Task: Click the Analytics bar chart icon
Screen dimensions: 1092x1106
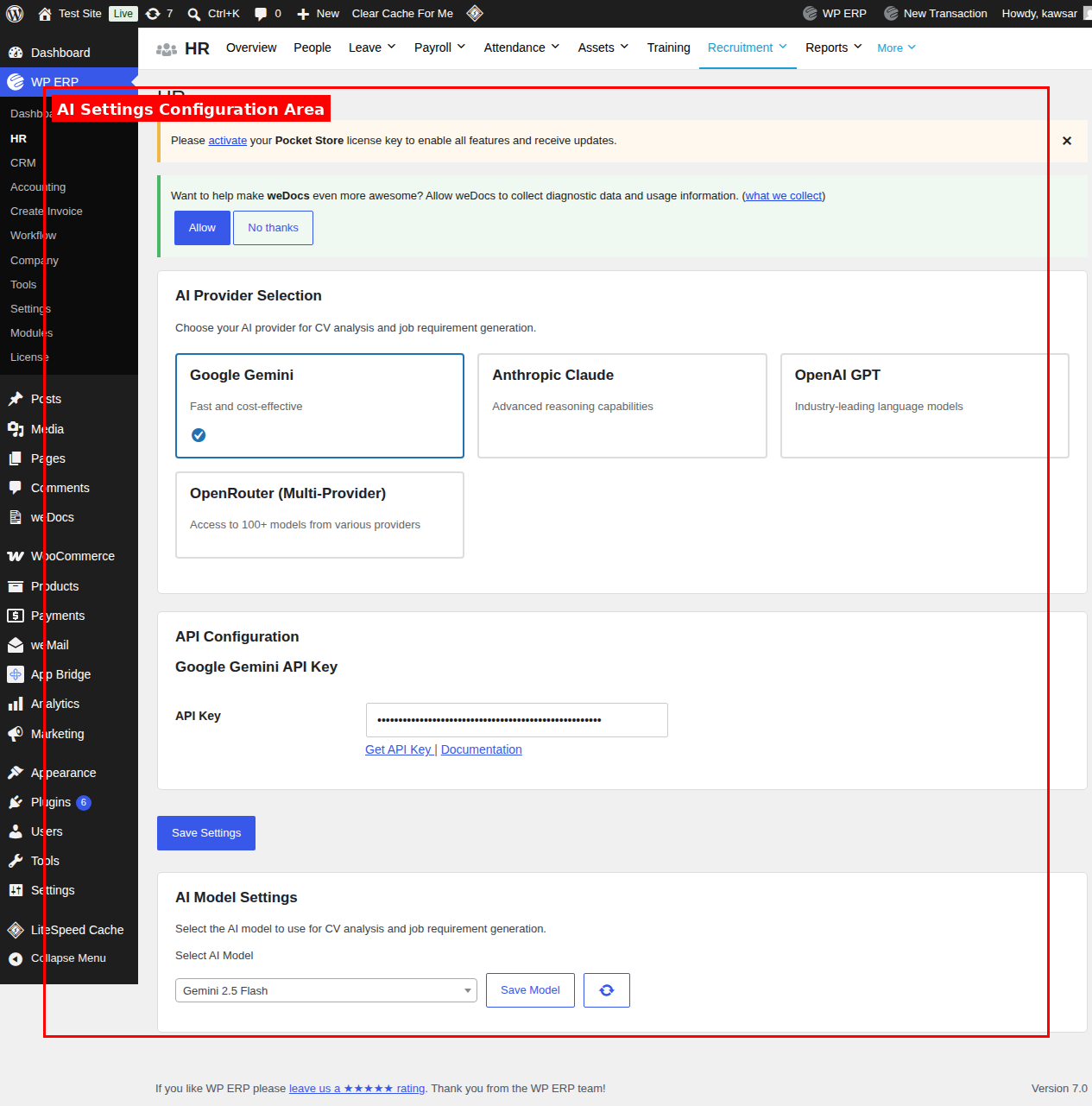Action: (16, 704)
